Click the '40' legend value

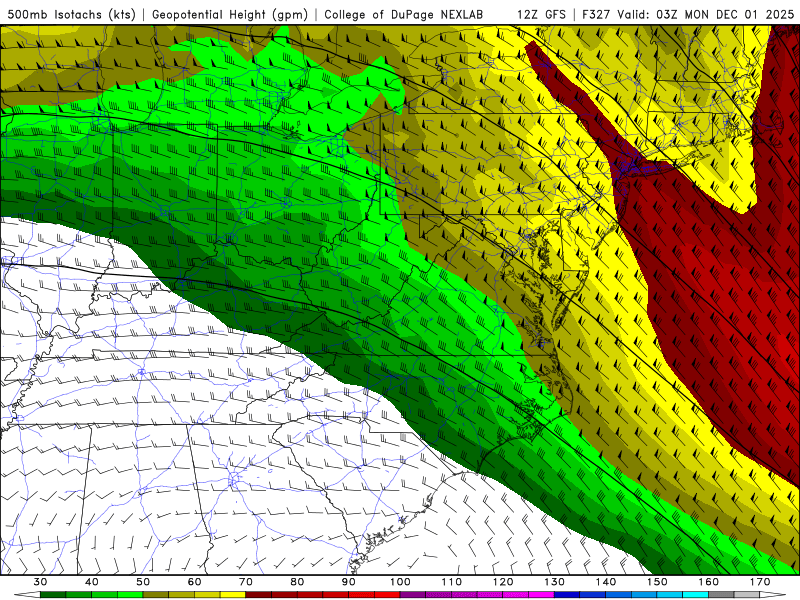click(x=92, y=582)
